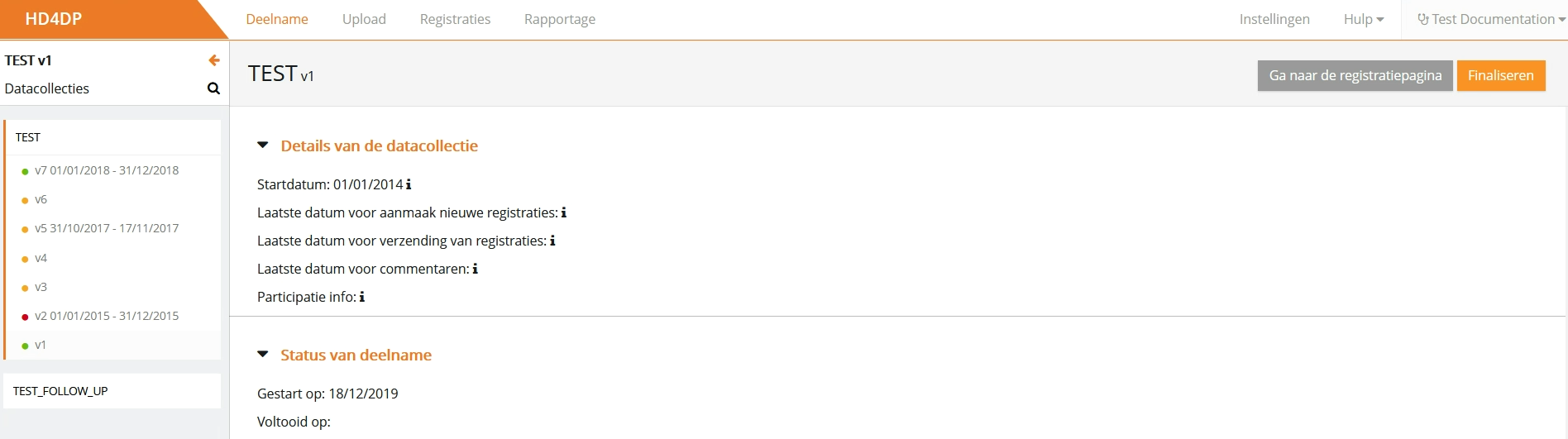Open Instellingen in the top menu
This screenshot has height=439, width=1568.
point(1274,19)
